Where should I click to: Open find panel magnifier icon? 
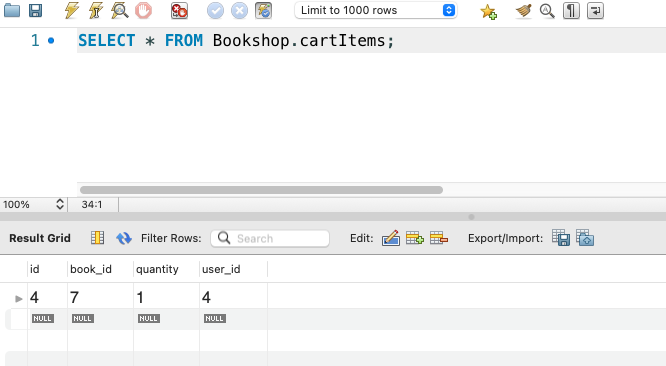click(x=547, y=11)
